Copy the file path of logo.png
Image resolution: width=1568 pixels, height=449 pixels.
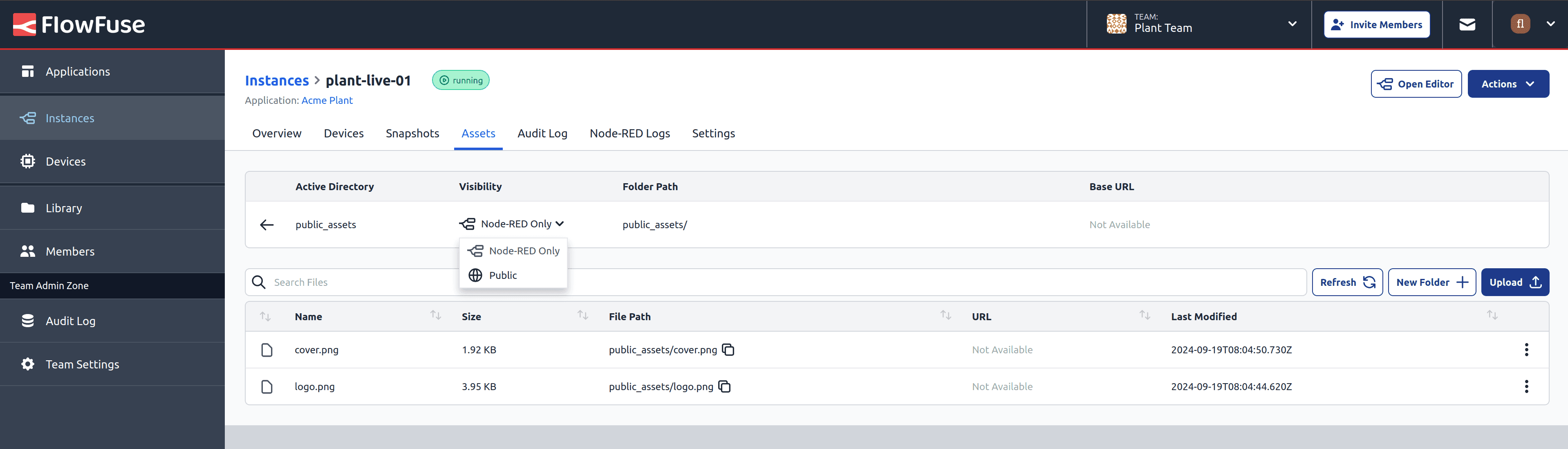724,386
